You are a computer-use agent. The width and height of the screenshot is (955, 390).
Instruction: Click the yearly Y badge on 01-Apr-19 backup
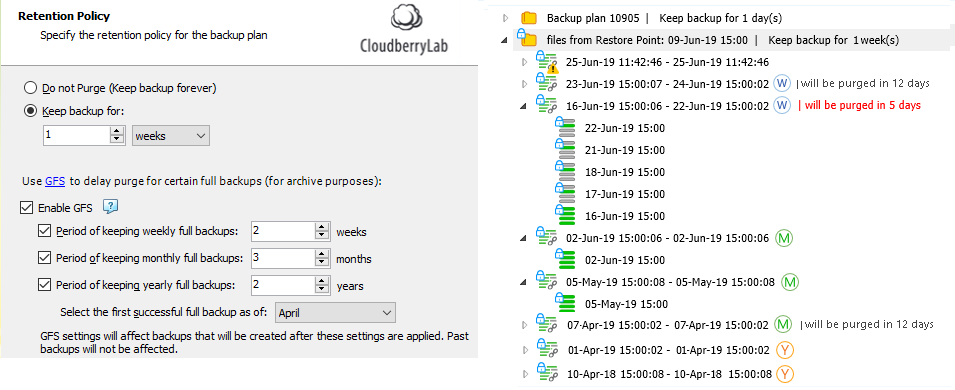785,350
